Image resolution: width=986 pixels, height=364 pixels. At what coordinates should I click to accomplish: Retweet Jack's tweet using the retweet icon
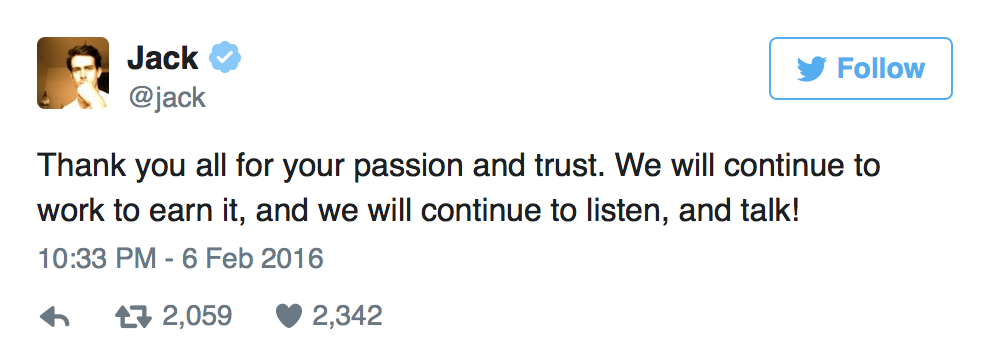pyautogui.click(x=133, y=317)
